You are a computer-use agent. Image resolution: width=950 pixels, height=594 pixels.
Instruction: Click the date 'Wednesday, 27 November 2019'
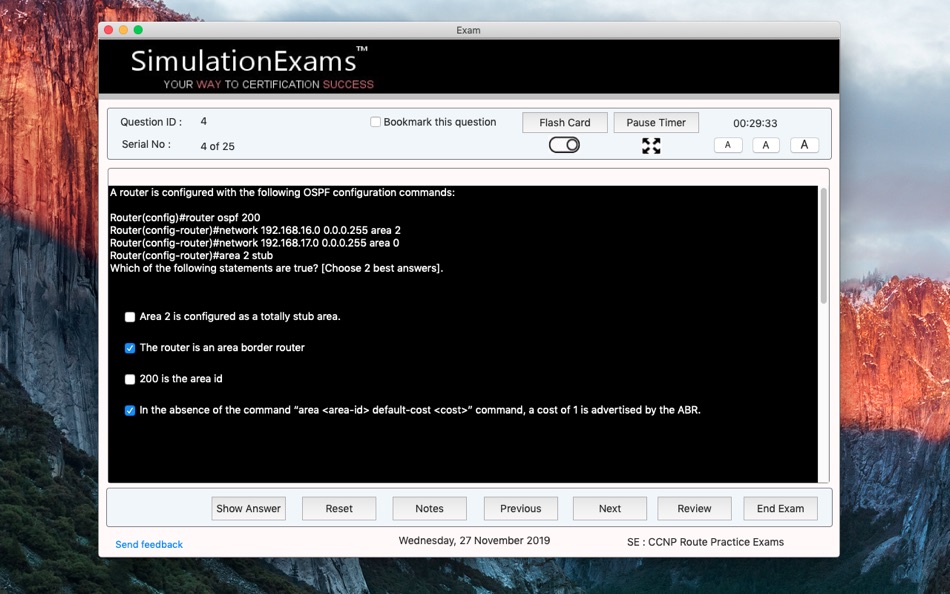tap(474, 541)
